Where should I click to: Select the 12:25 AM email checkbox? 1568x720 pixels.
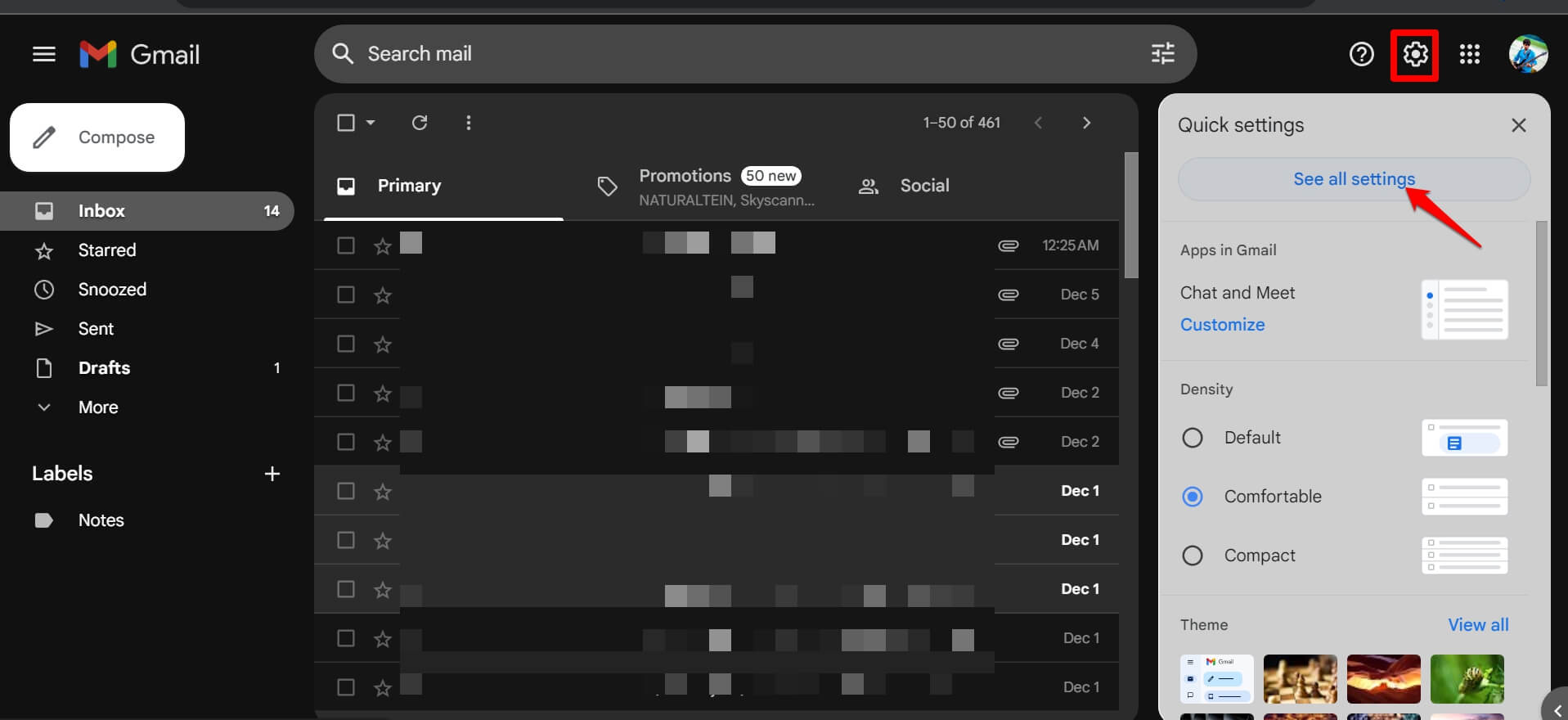(346, 245)
